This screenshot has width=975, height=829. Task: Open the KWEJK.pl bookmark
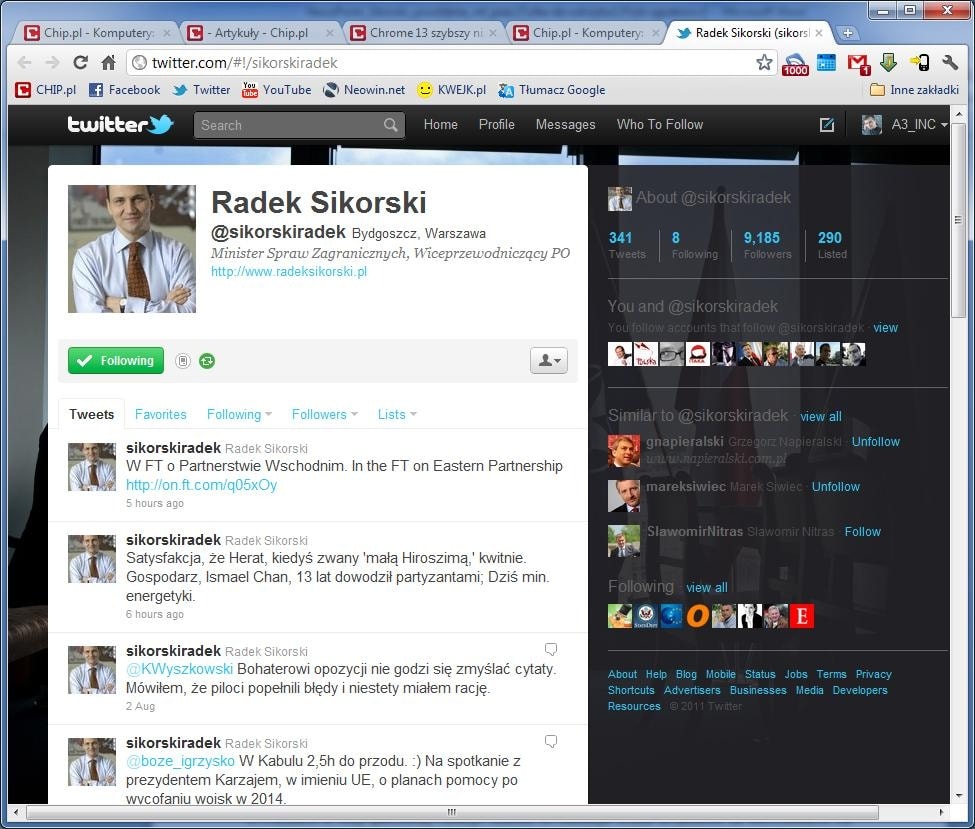[x=451, y=90]
